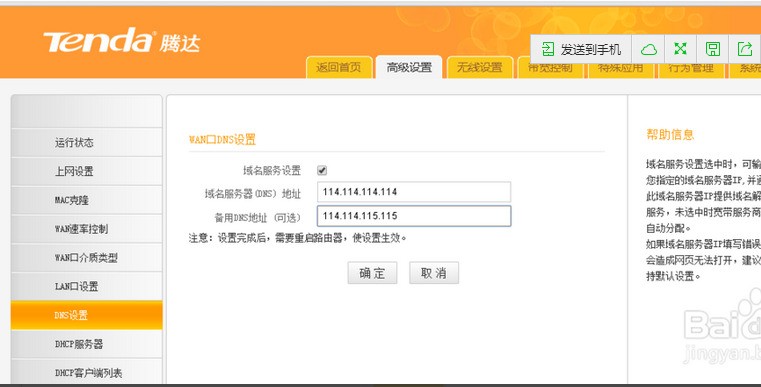Screen dimensions: 761x387
Task: Select the 高级设置 tab
Action: pyautogui.click(x=409, y=67)
